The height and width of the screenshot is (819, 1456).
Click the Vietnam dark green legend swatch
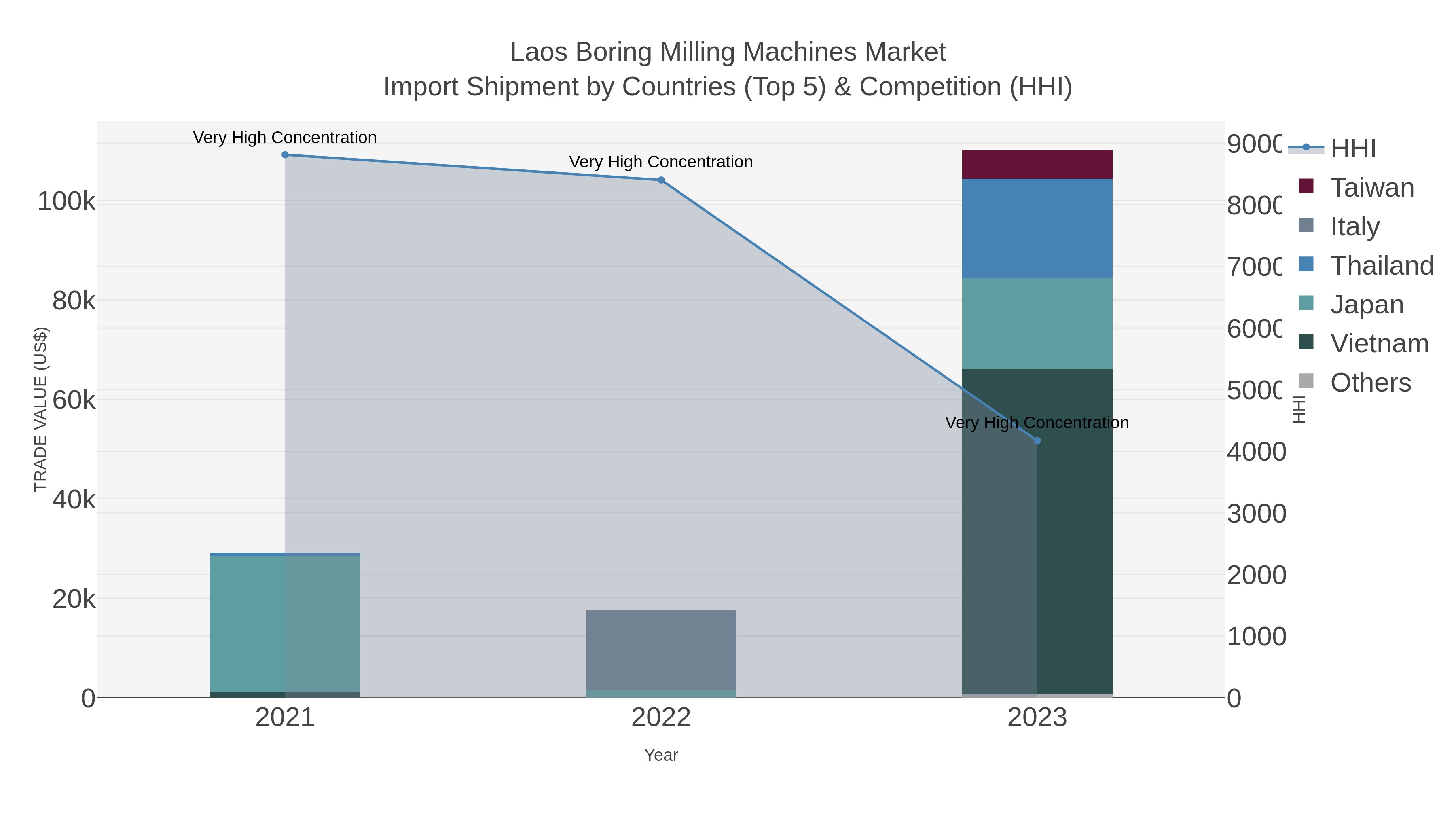pyautogui.click(x=1306, y=341)
